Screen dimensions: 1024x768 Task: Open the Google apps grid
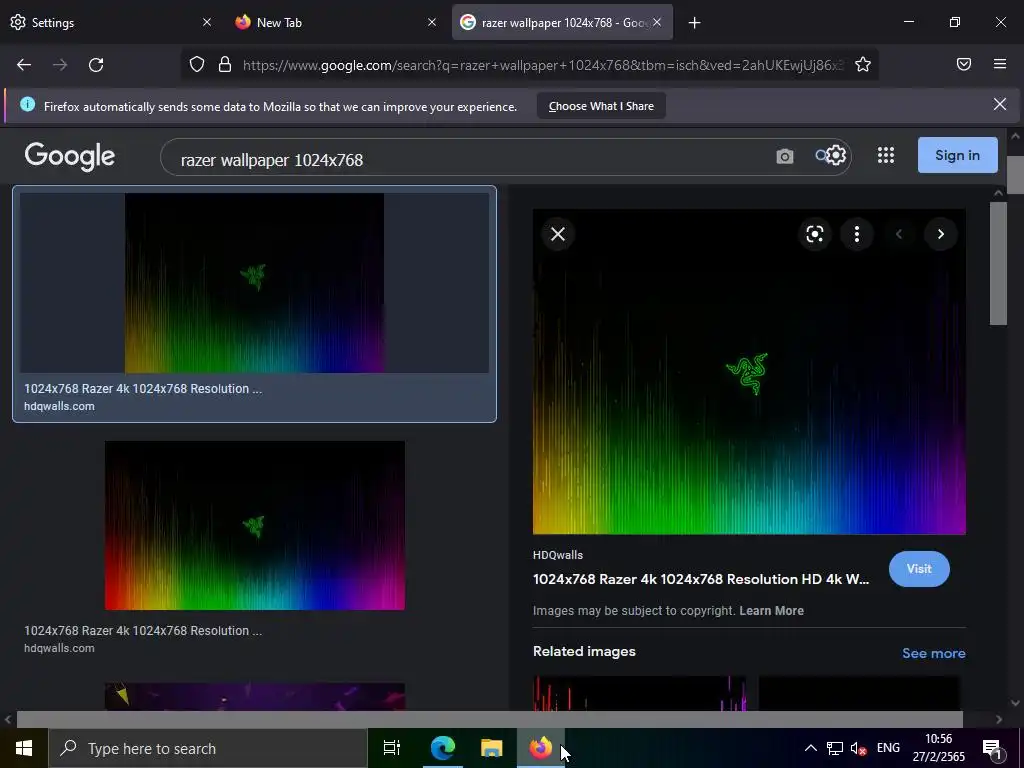tap(886, 155)
